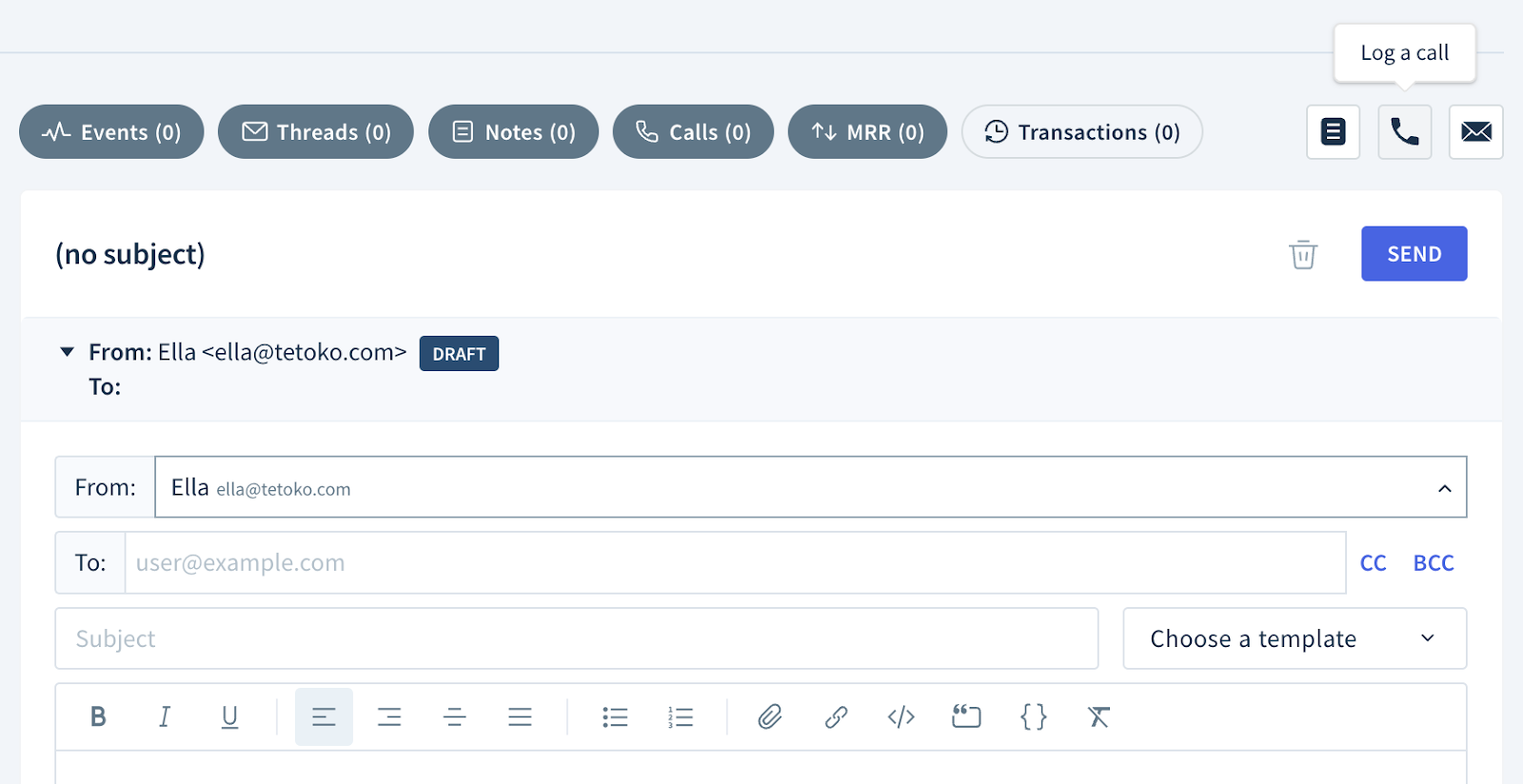Toggle bold formatting
The image size is (1523, 784).
tap(98, 716)
